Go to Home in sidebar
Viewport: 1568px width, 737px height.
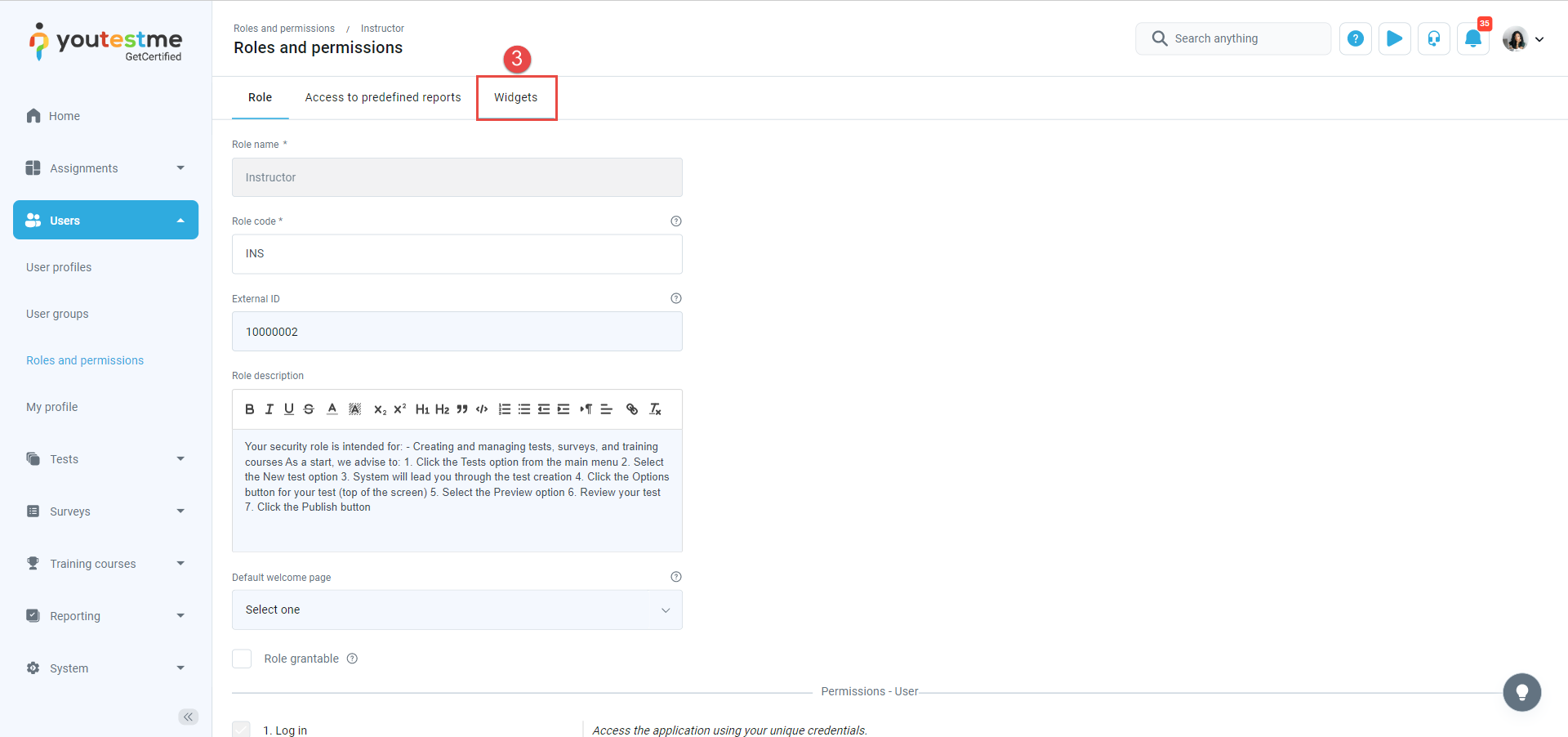pos(65,116)
